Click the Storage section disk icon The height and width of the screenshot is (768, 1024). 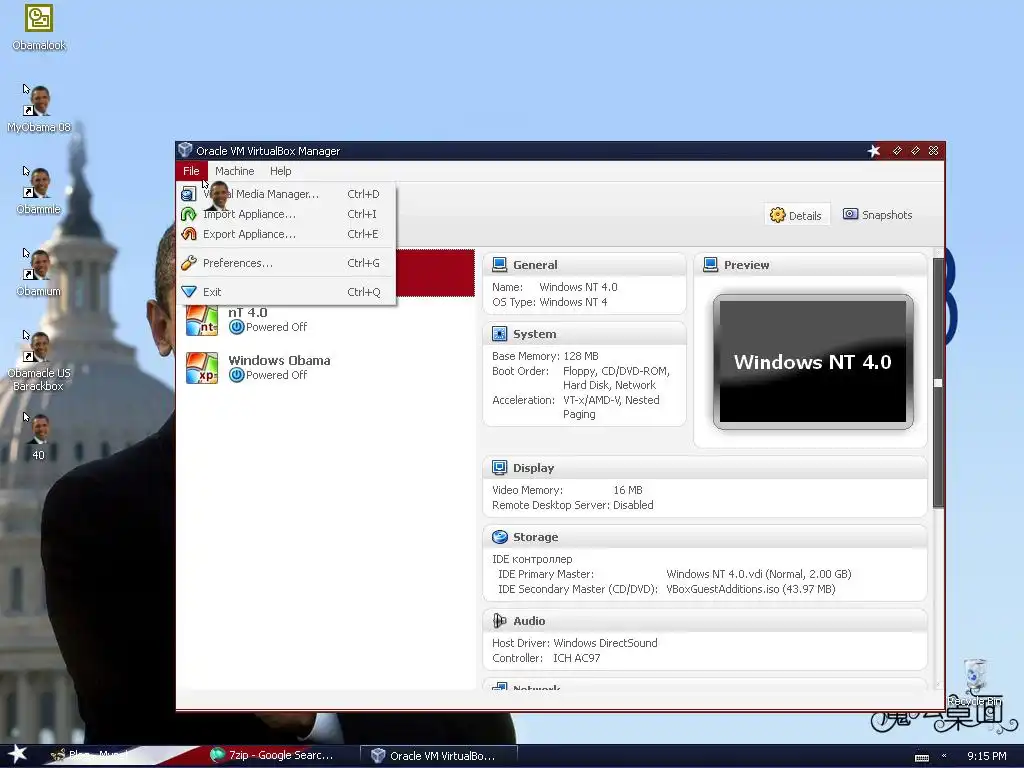[500, 537]
